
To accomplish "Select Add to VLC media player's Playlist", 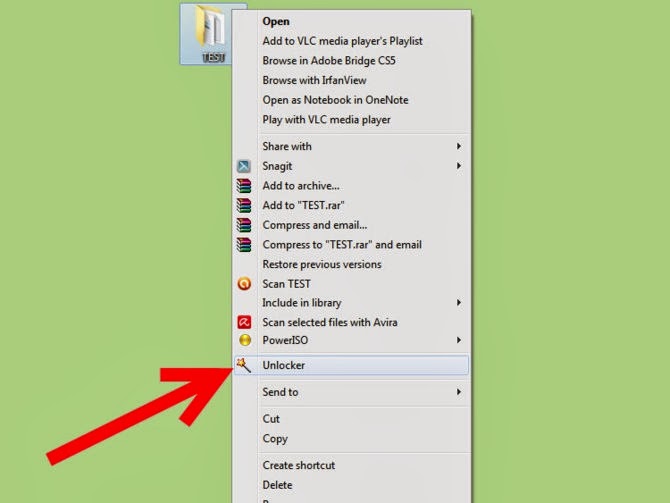I will coord(352,41).
